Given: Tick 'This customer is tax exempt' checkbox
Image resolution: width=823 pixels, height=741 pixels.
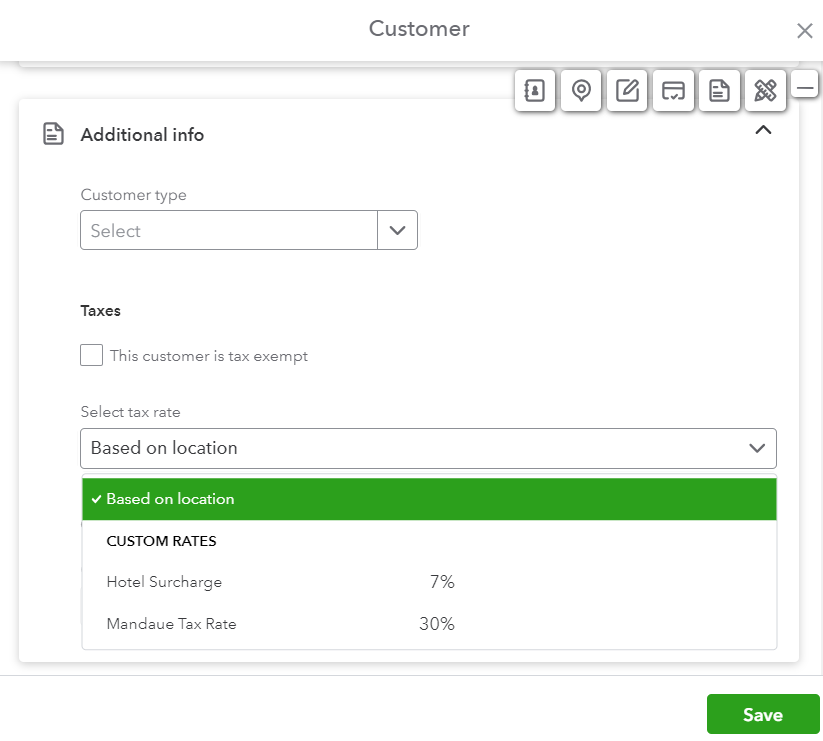Looking at the screenshot, I should pyautogui.click(x=92, y=355).
